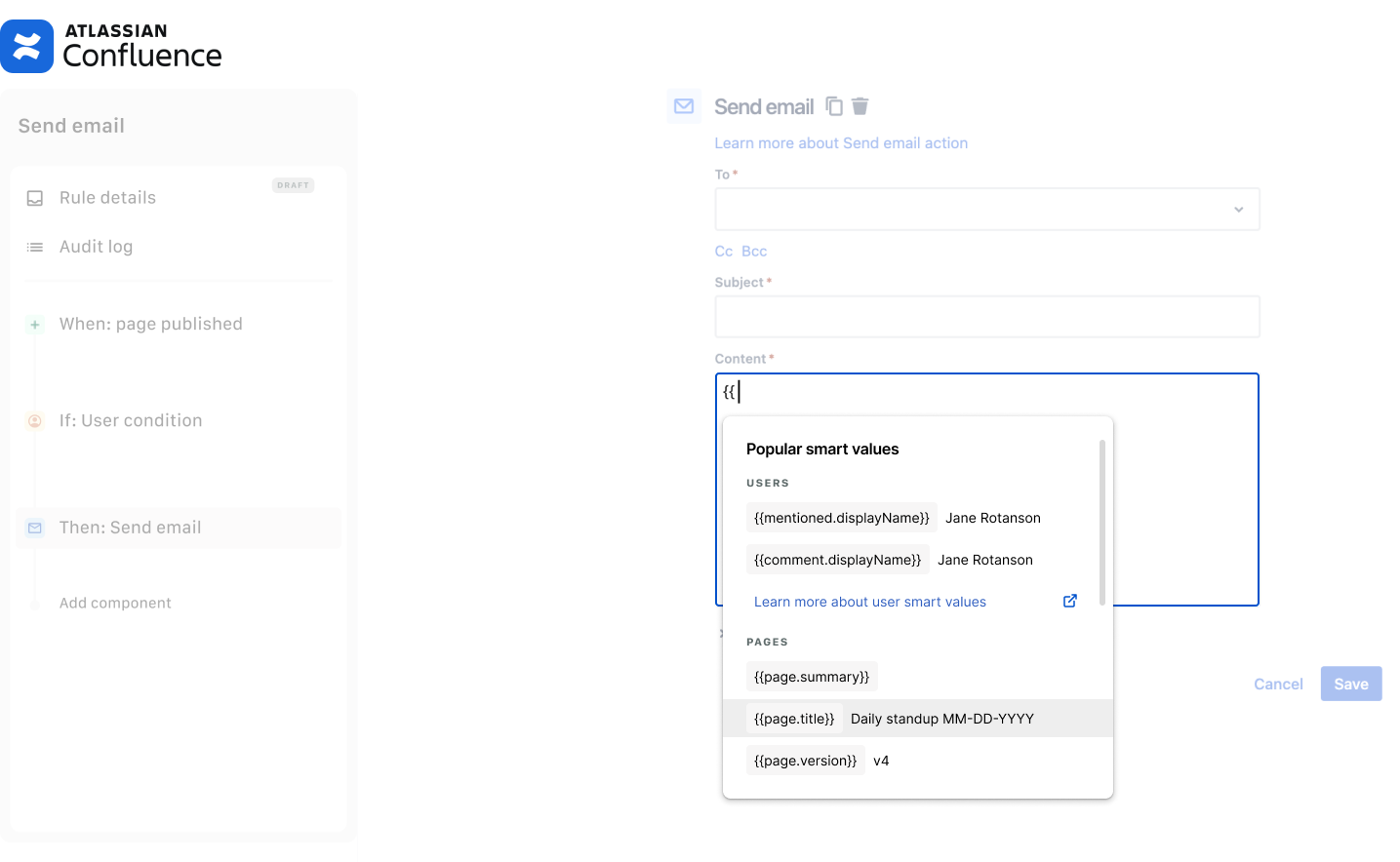Select the Rule details book icon in sidebar
This screenshot has width=1400, height=862.
point(34,197)
